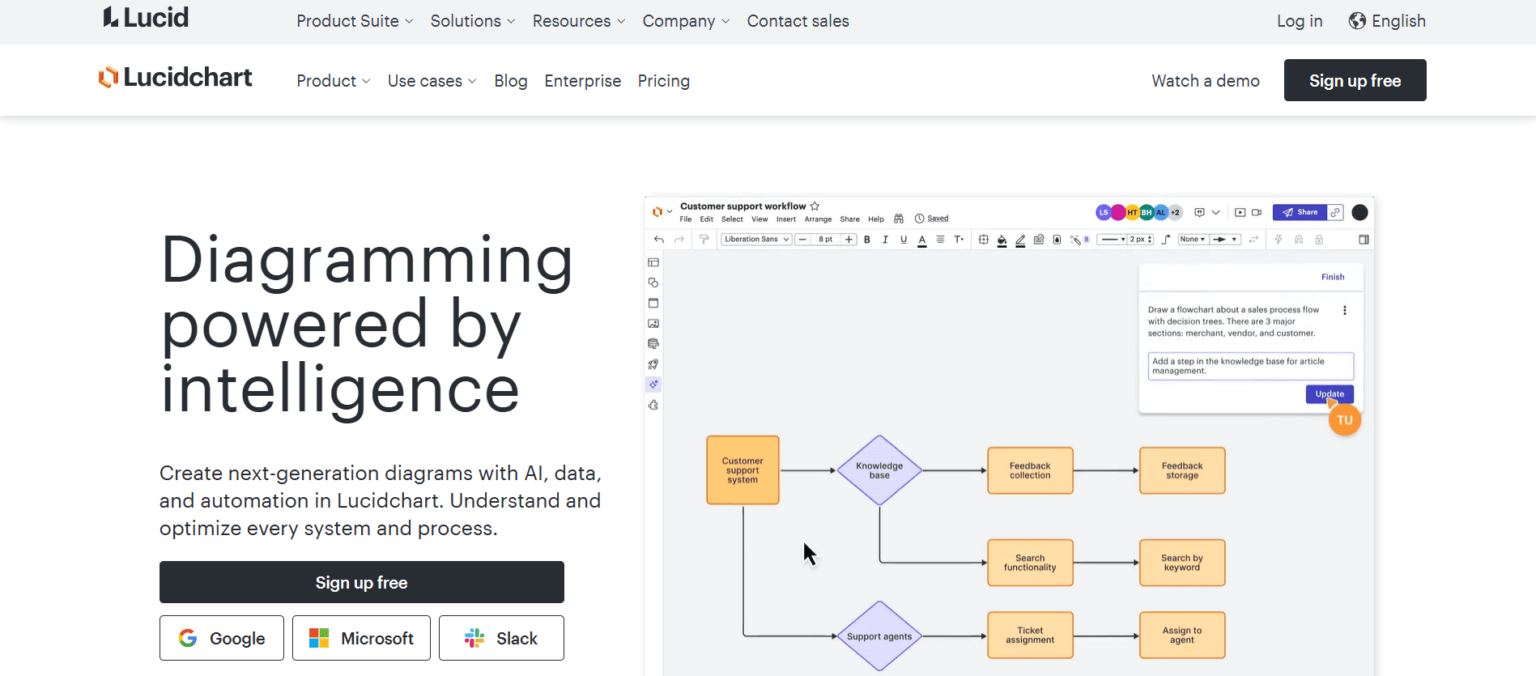1536x676 pixels.
Task: Go to the Pricing page
Action: tap(663, 80)
